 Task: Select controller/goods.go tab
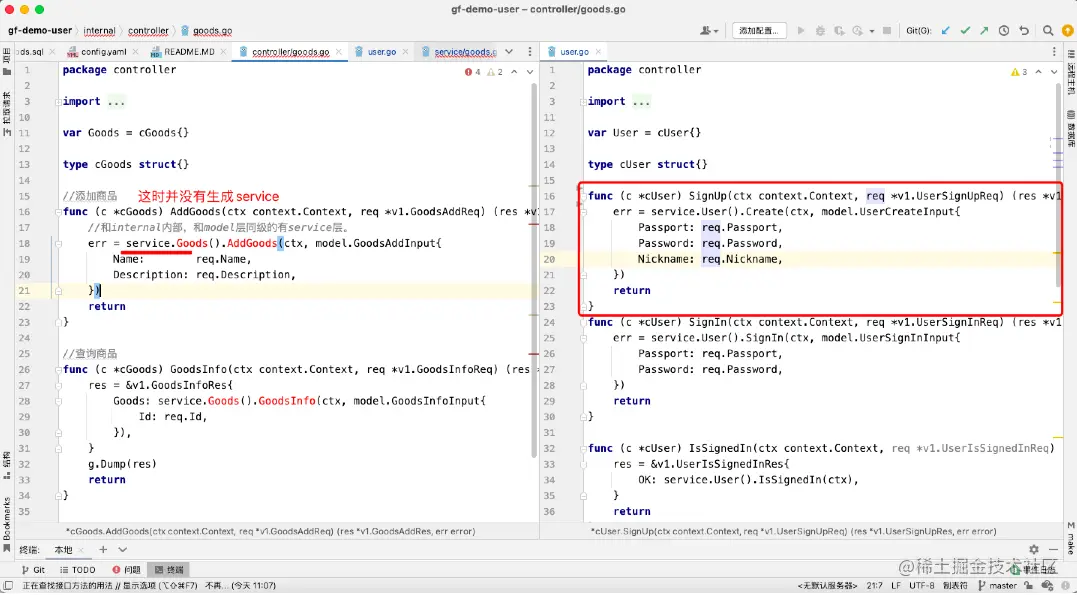(290, 52)
